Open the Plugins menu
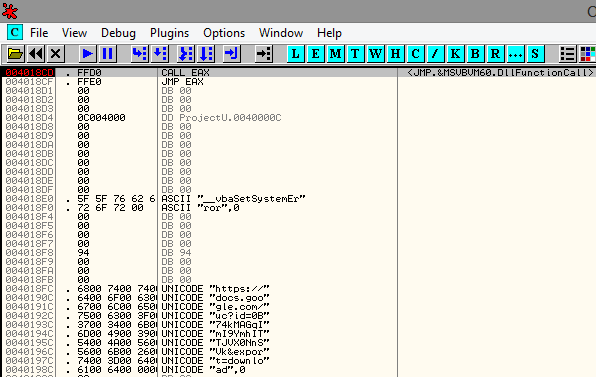Screen dimensions: 596x377 pyautogui.click(x=170, y=33)
